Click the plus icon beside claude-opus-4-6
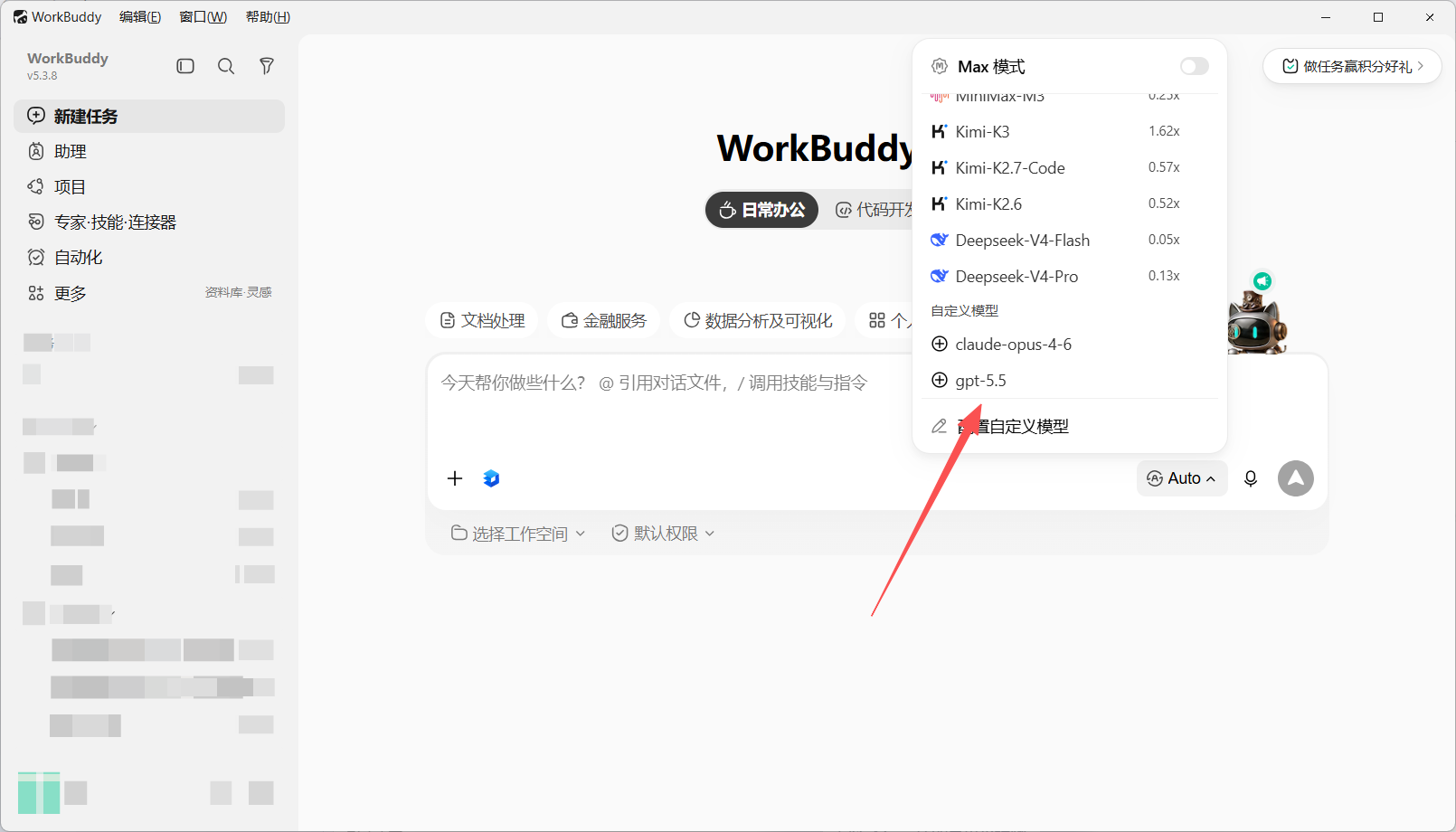Screen dimensions: 1456x832 (940, 344)
